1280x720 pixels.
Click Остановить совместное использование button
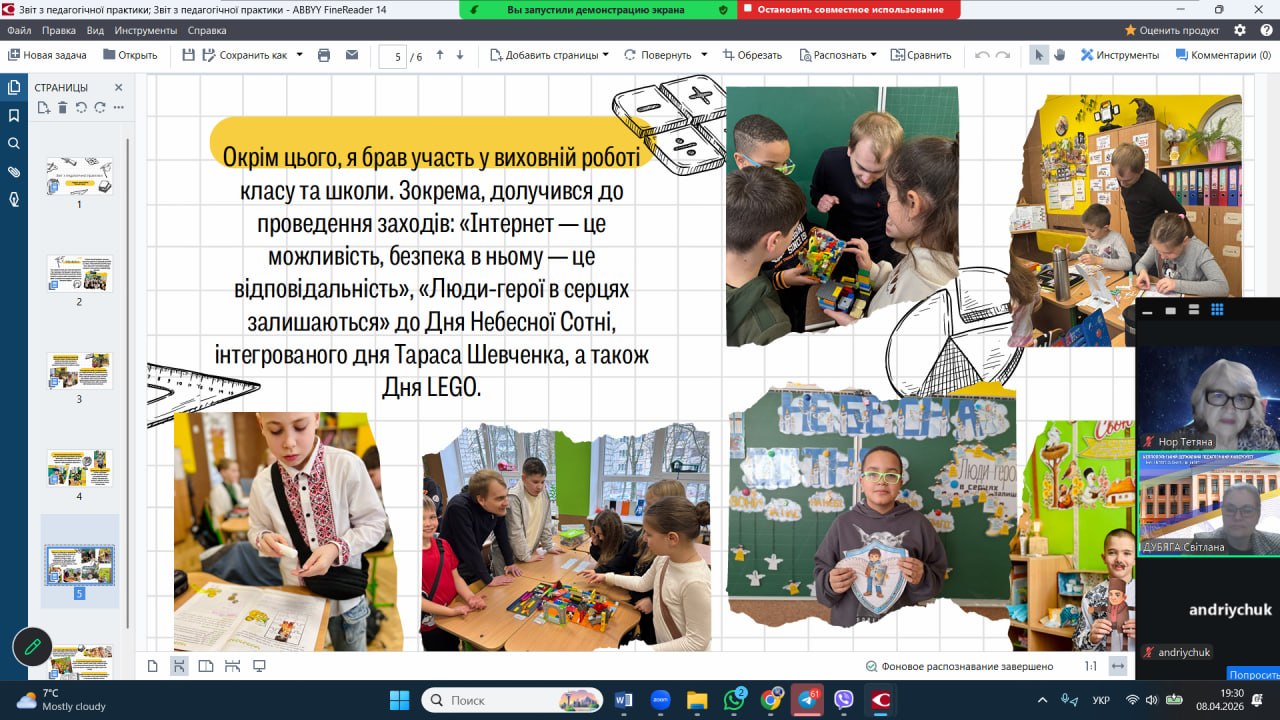pyautogui.click(x=850, y=9)
